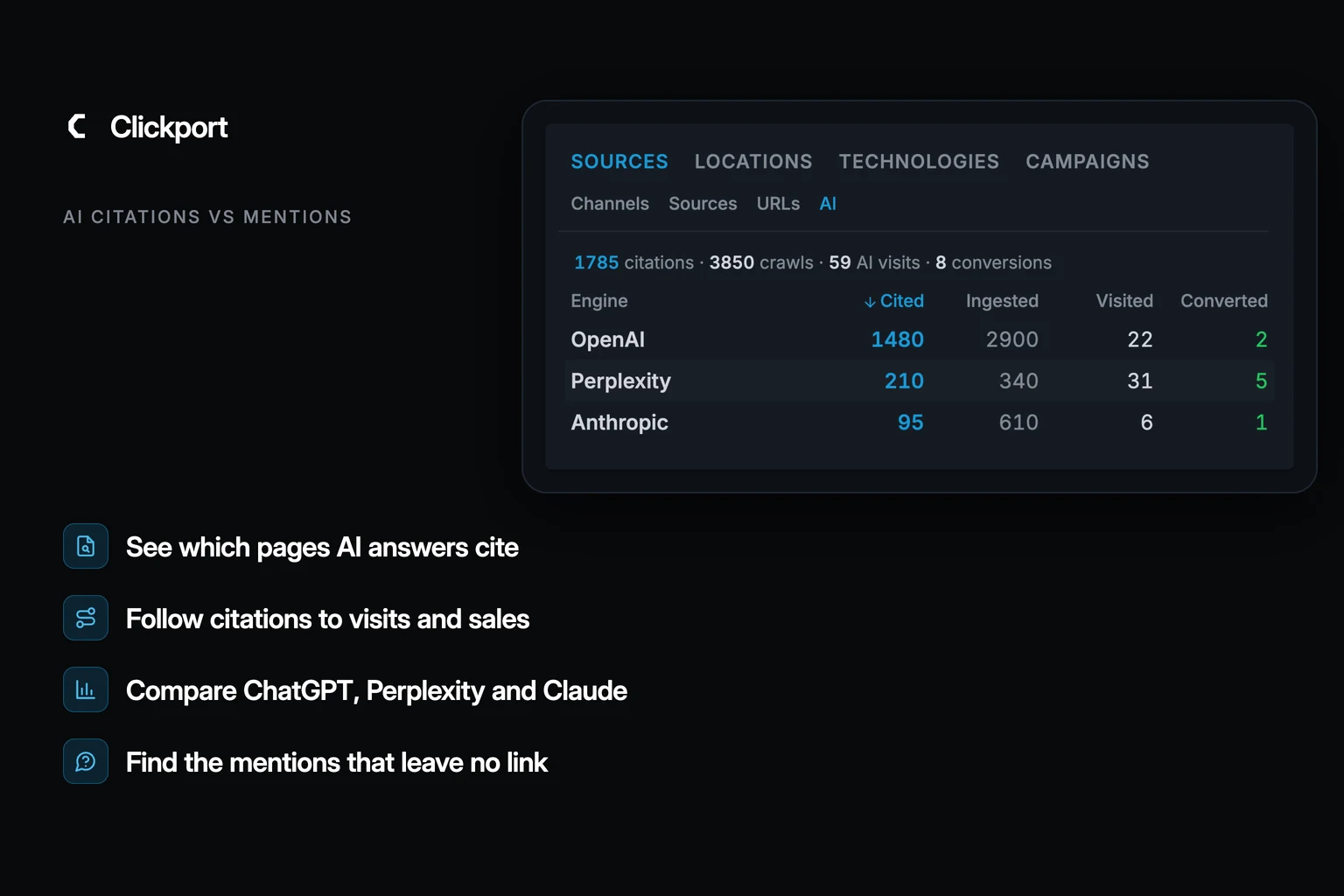Open the CAMPAIGNS tab

[1088, 162]
